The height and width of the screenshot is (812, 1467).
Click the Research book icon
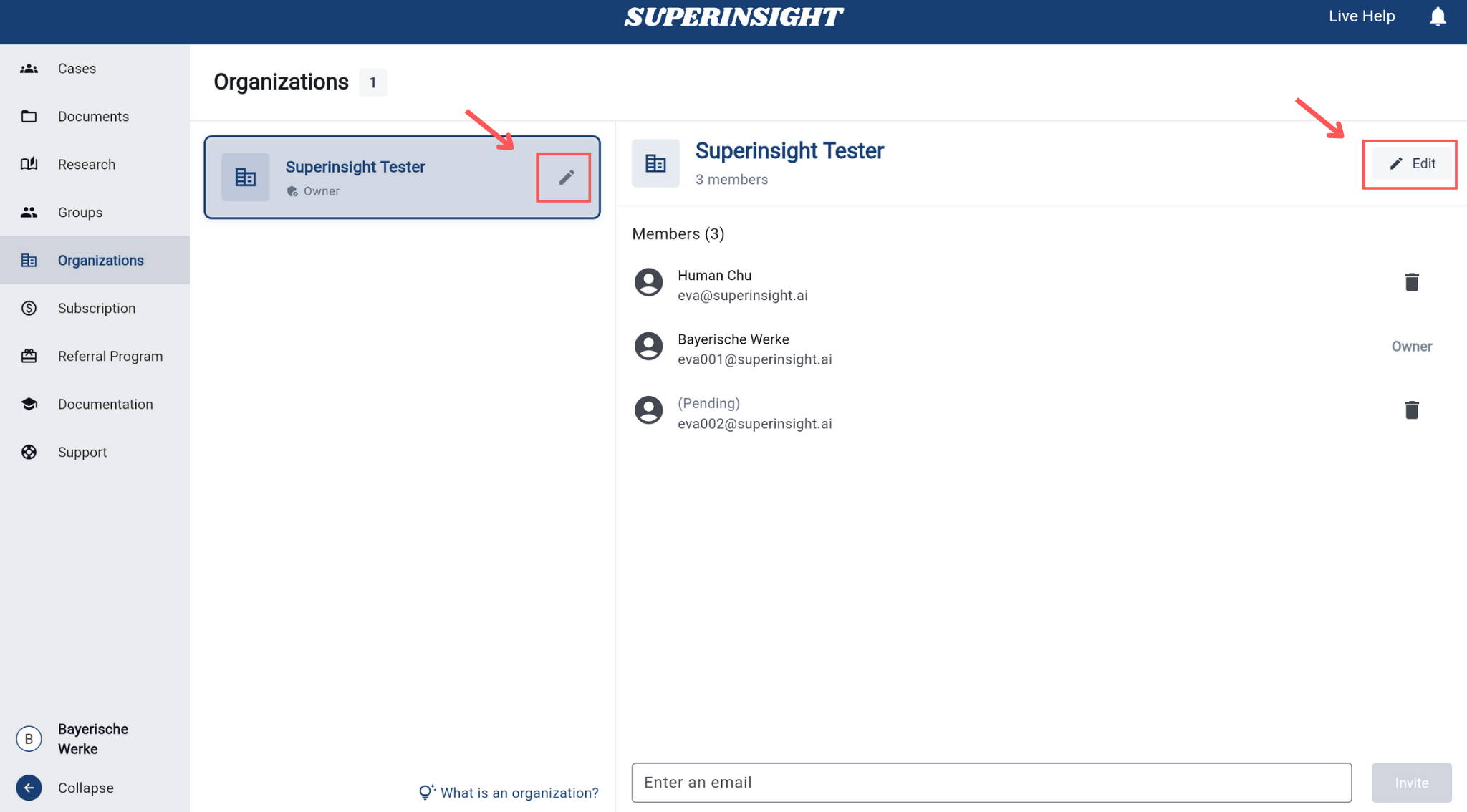(x=29, y=164)
